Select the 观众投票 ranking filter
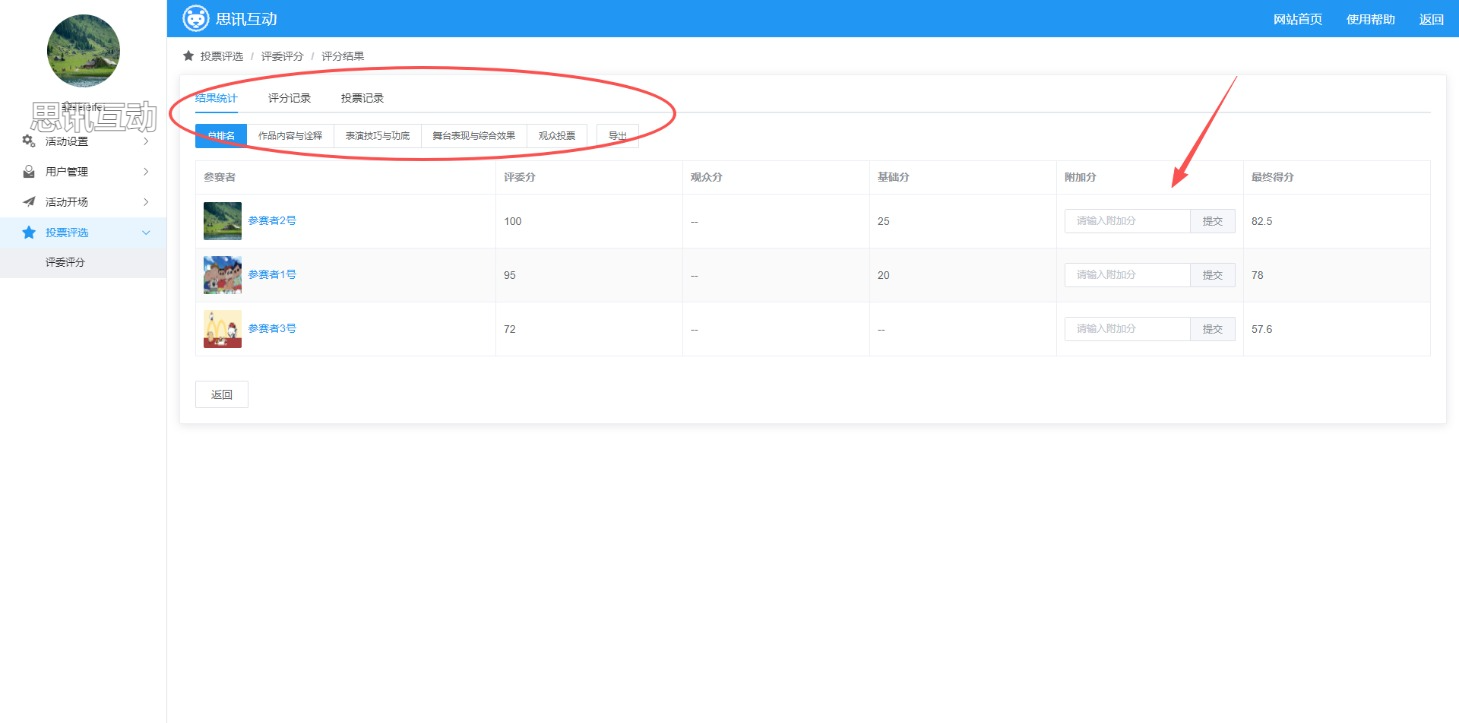1459x723 pixels. click(x=556, y=136)
